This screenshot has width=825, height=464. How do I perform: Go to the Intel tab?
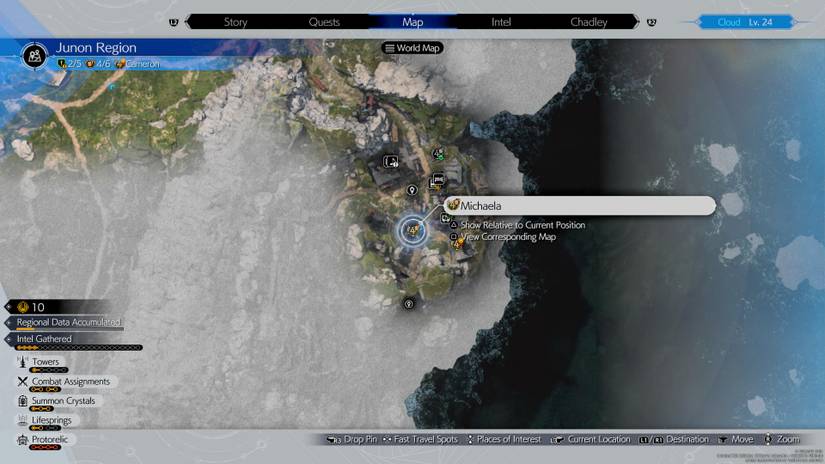coord(501,21)
